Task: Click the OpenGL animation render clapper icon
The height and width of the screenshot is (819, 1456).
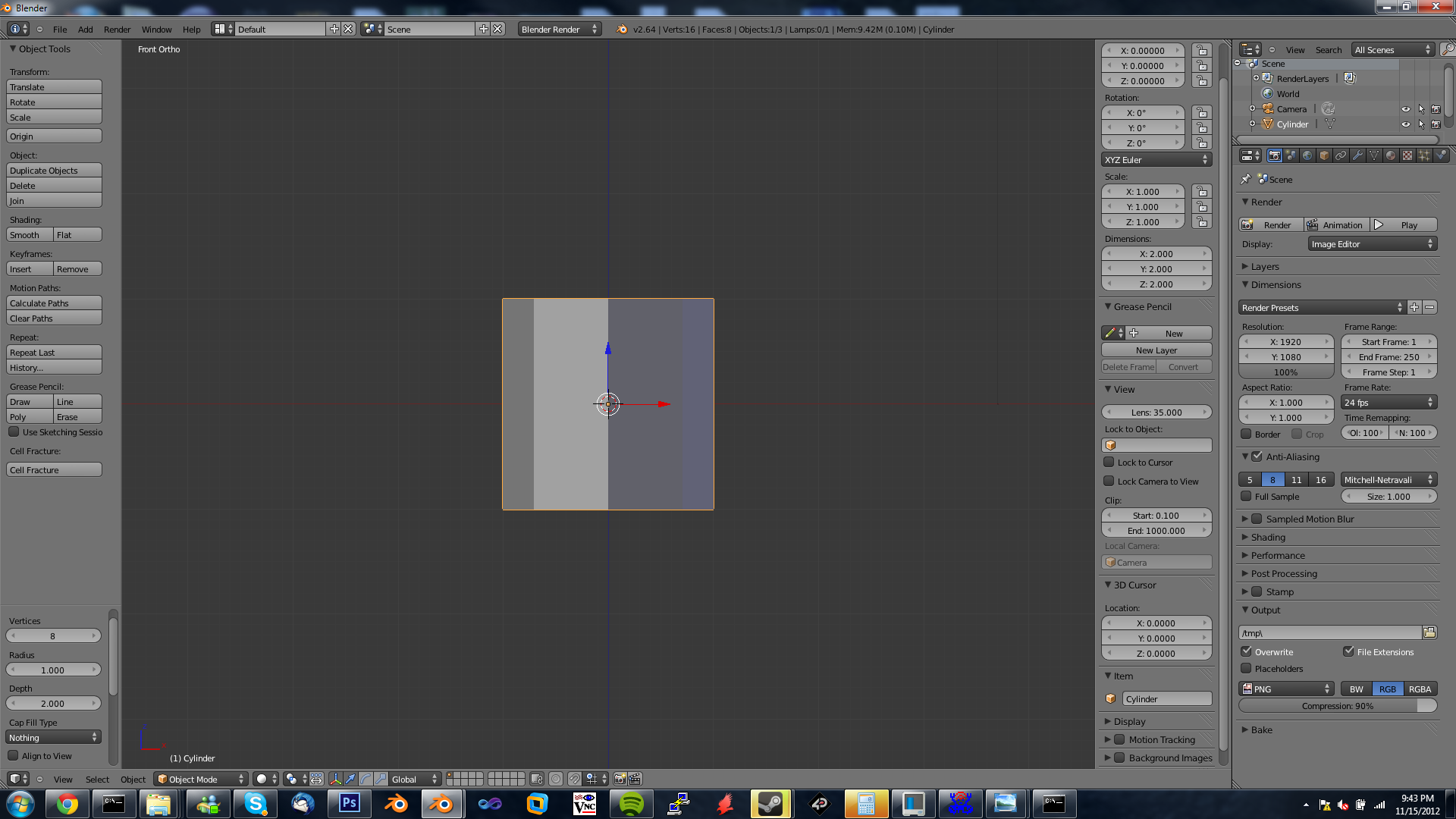Action: (635, 779)
